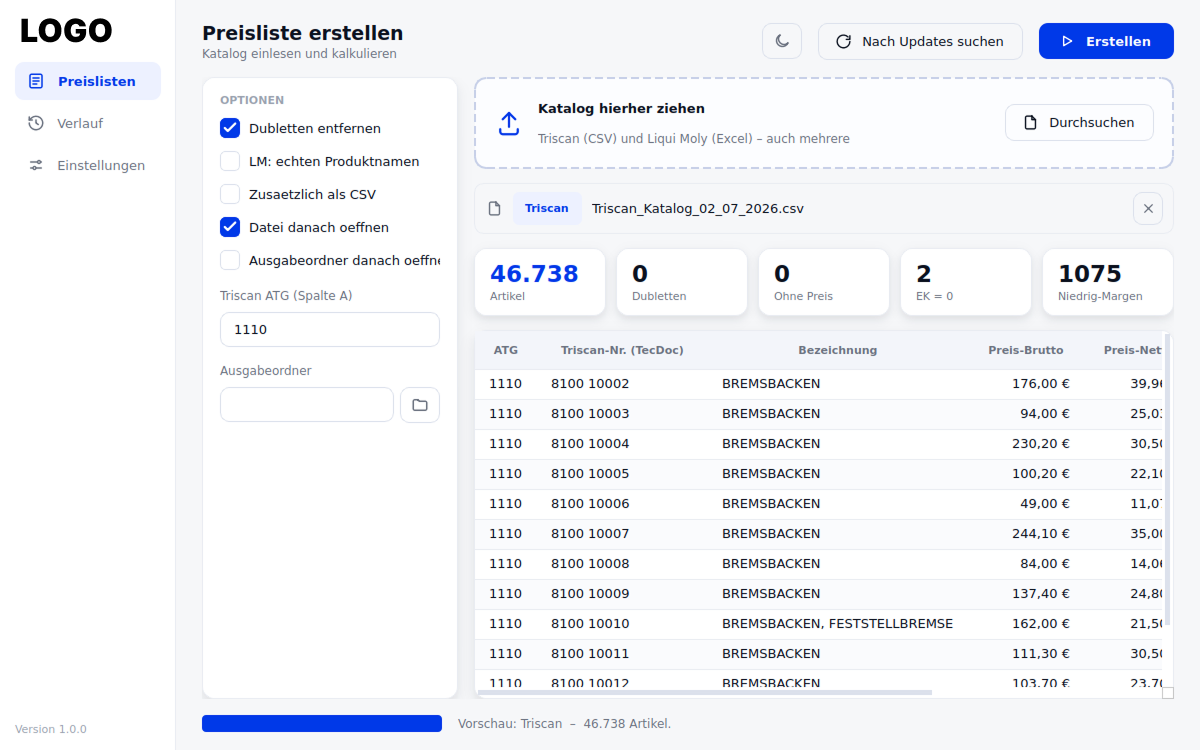Click the LOGO in the sidebar
Image resolution: width=1200 pixels, height=750 pixels.
click(66, 31)
